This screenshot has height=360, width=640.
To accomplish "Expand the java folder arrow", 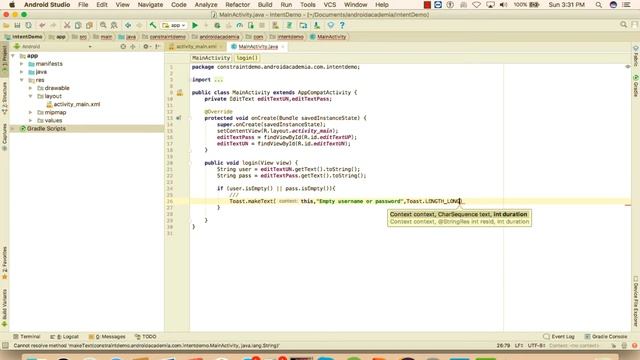I will click(22, 72).
